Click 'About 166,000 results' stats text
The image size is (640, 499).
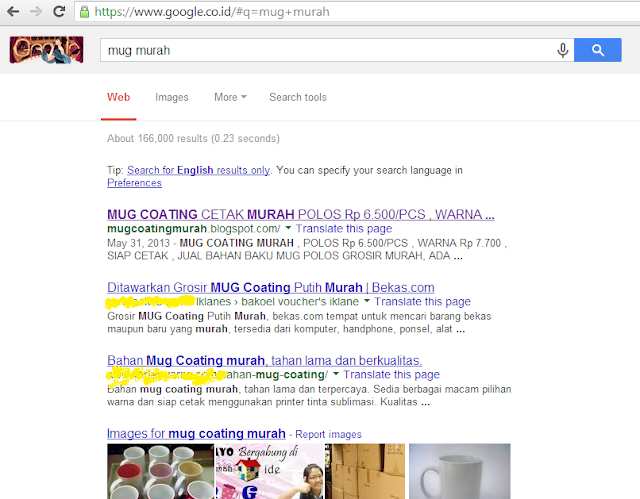[193, 138]
